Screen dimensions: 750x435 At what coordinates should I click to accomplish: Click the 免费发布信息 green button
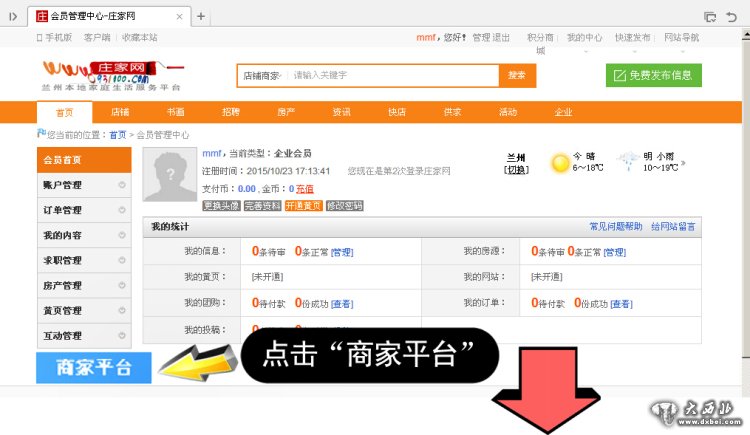[x=653, y=75]
